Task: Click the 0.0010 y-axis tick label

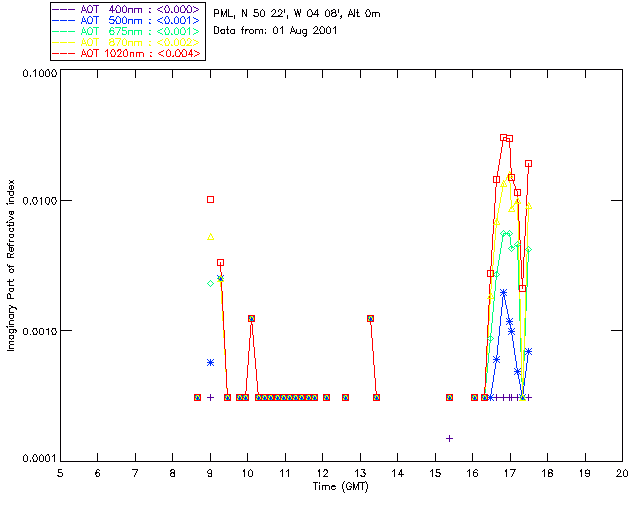Action: tap(39, 331)
